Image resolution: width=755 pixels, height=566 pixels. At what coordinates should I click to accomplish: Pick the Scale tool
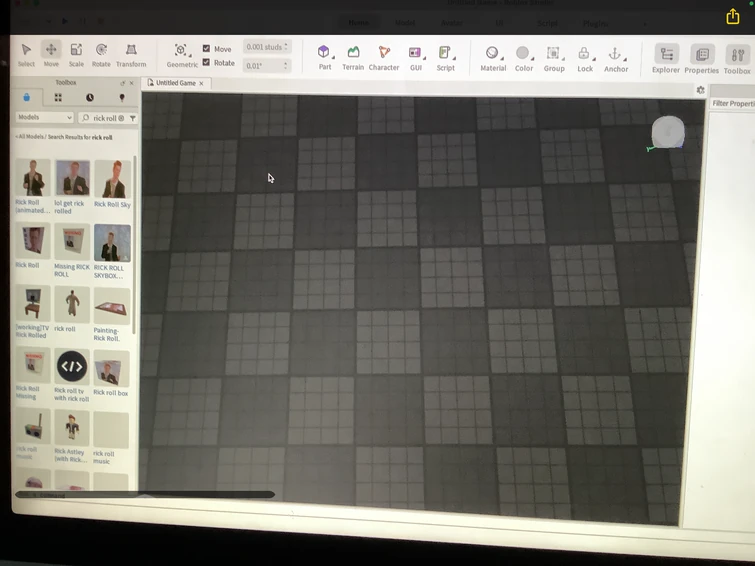click(76, 54)
